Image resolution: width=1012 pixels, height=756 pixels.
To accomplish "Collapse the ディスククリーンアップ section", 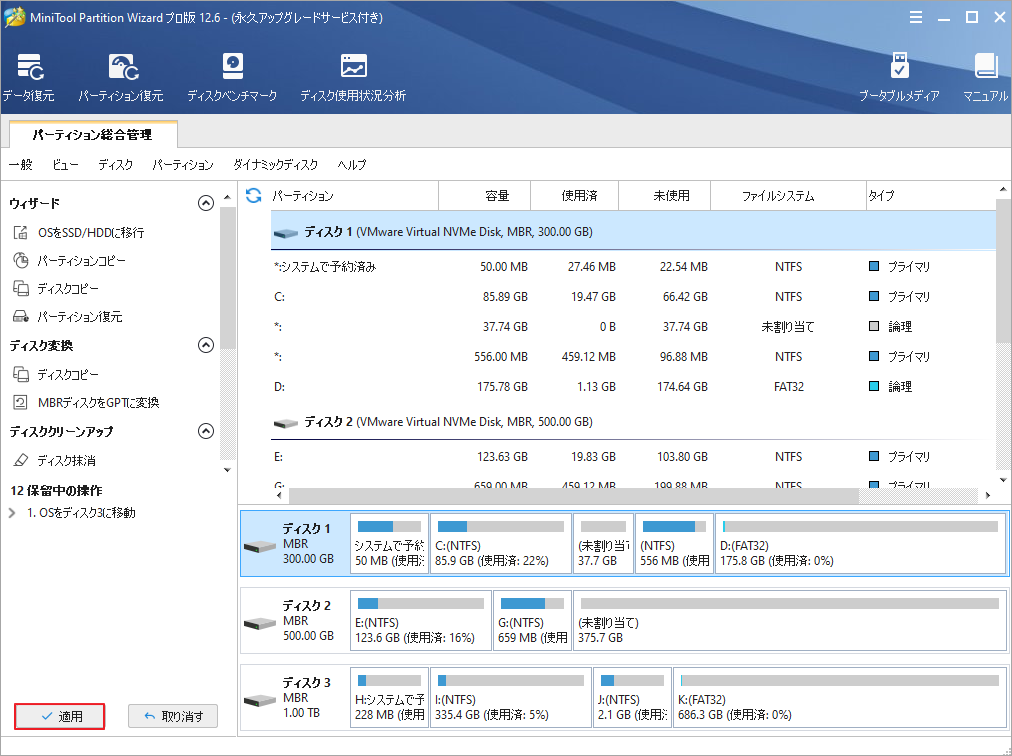I will point(205,431).
